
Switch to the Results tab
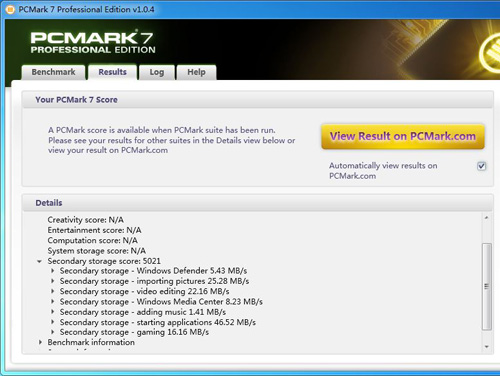tap(113, 72)
